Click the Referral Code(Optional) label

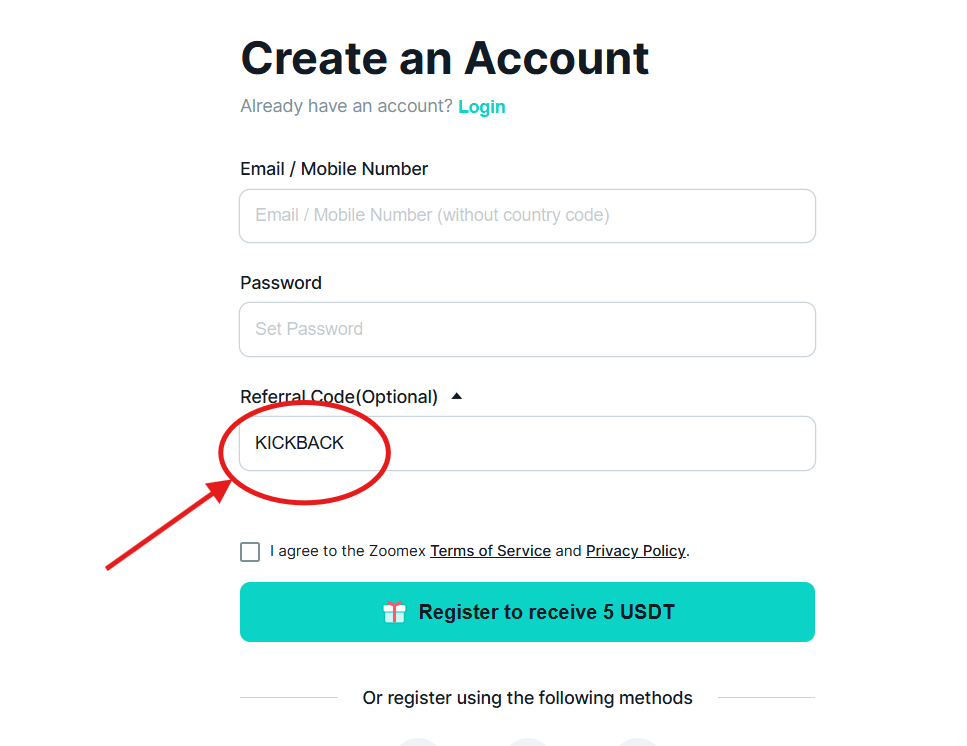(x=338, y=396)
